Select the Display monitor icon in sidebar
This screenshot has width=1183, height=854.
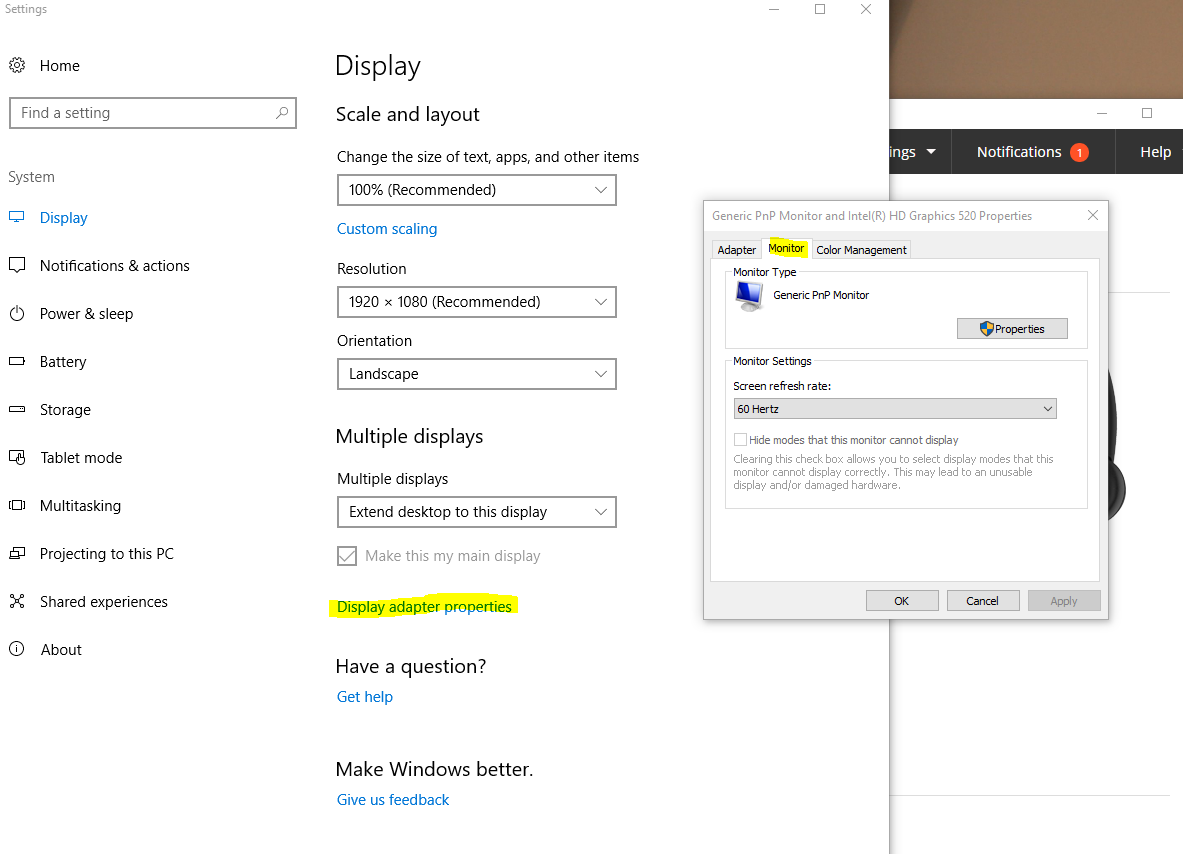[x=17, y=217]
